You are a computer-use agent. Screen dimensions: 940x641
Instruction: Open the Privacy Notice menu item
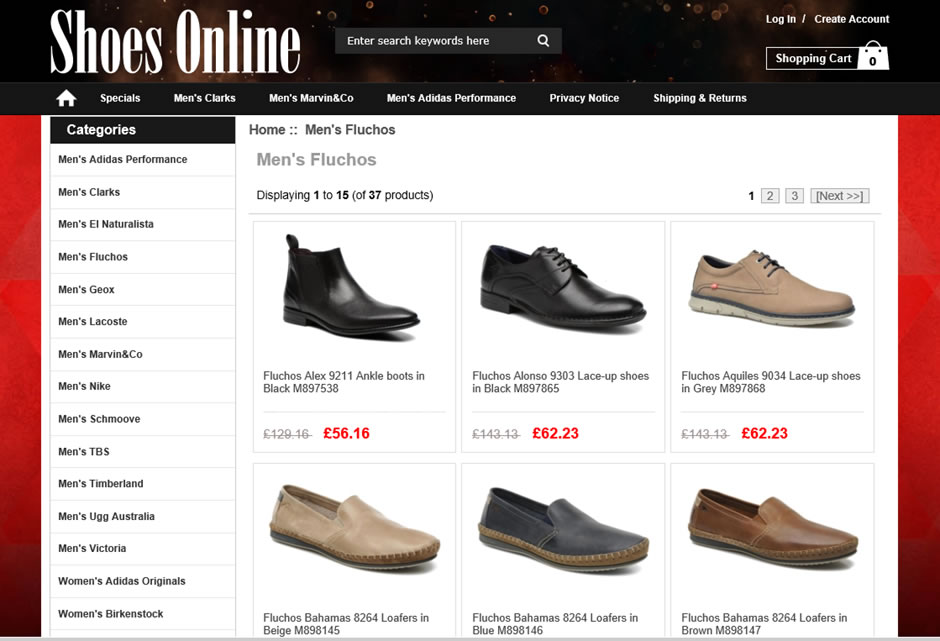click(x=584, y=98)
